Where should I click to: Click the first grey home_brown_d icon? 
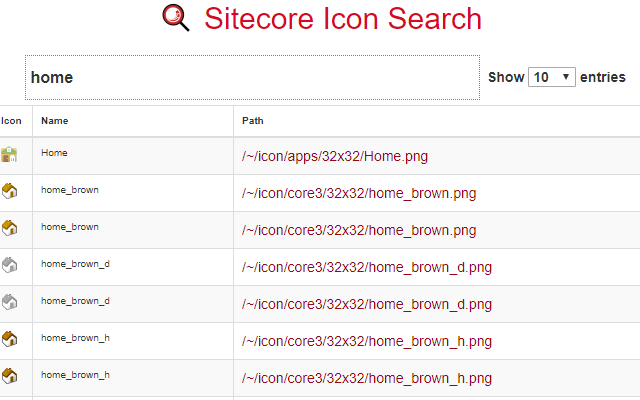point(9,265)
